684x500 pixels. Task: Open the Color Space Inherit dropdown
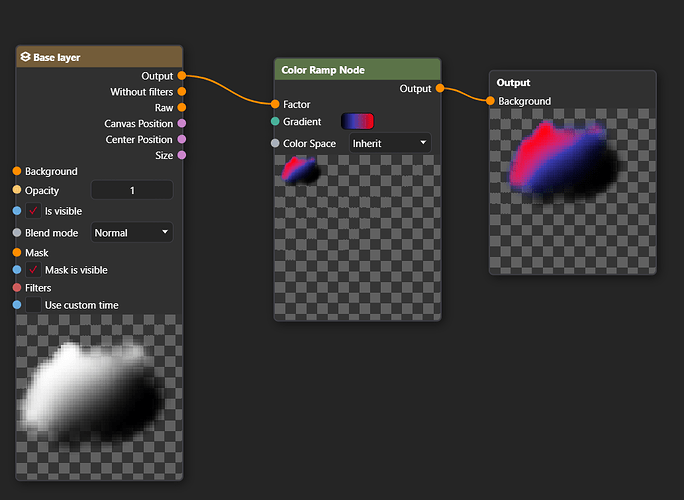coord(390,143)
